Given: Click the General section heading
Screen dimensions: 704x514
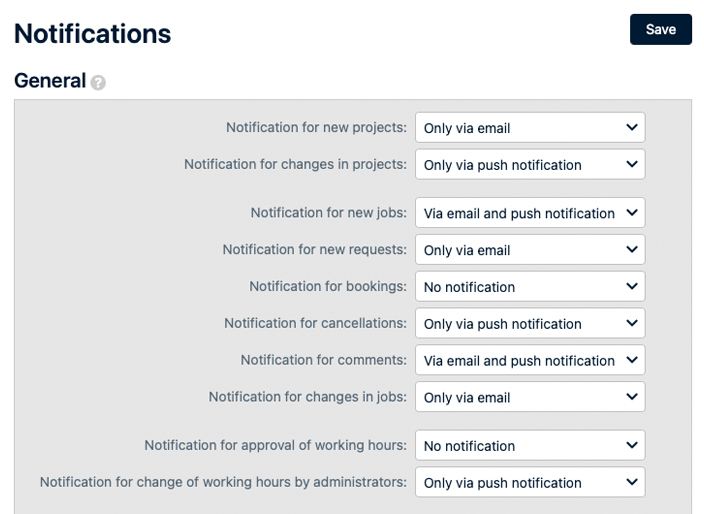Looking at the screenshot, I should click(50, 81).
